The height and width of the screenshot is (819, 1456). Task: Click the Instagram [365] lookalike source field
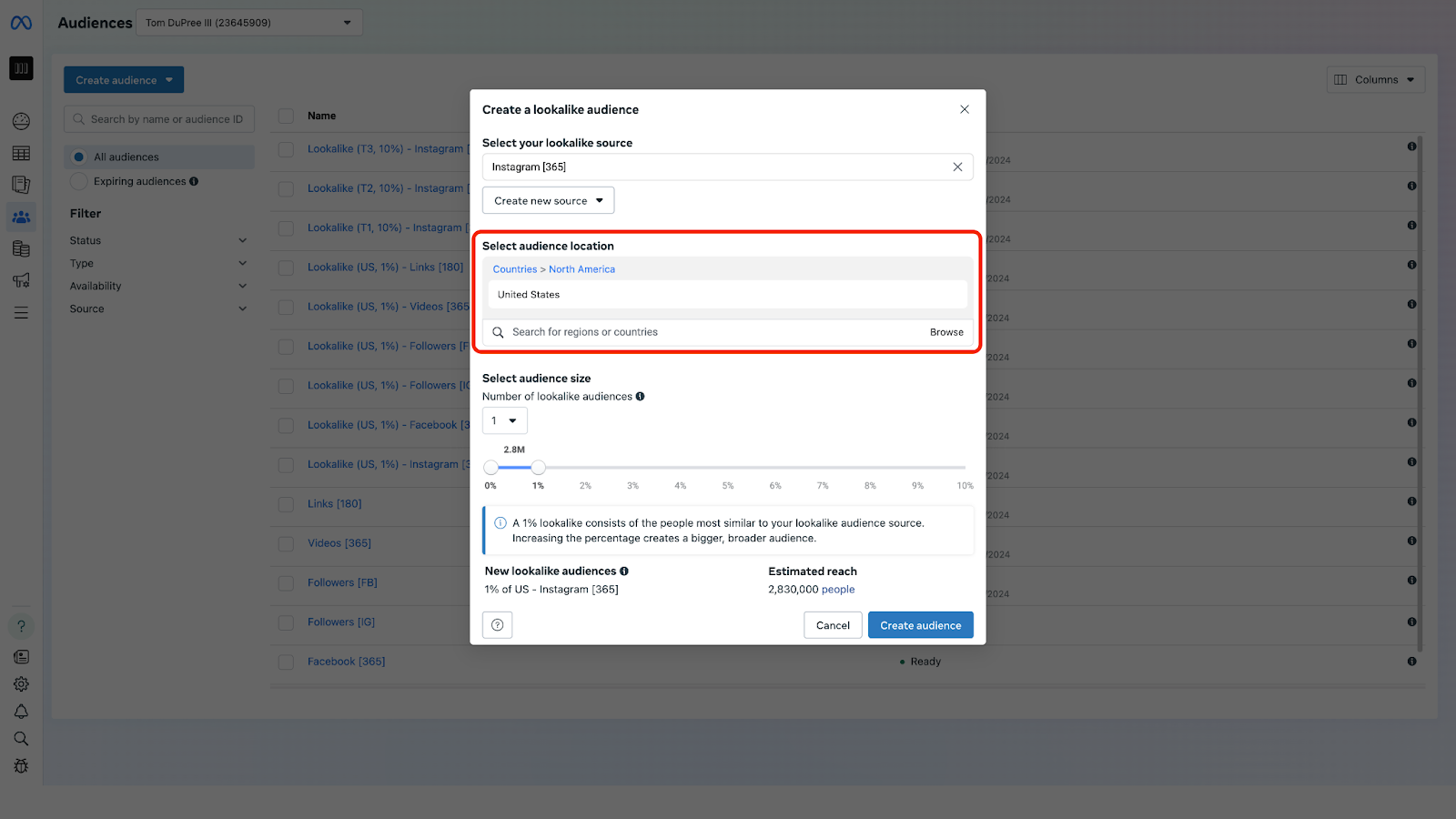pyautogui.click(x=727, y=167)
